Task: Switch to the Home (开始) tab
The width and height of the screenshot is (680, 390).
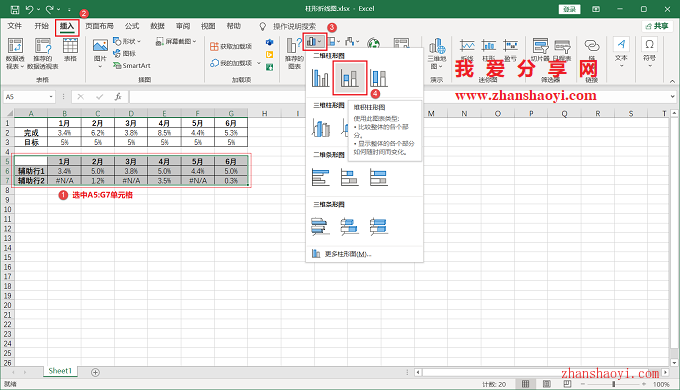Action: [x=41, y=26]
